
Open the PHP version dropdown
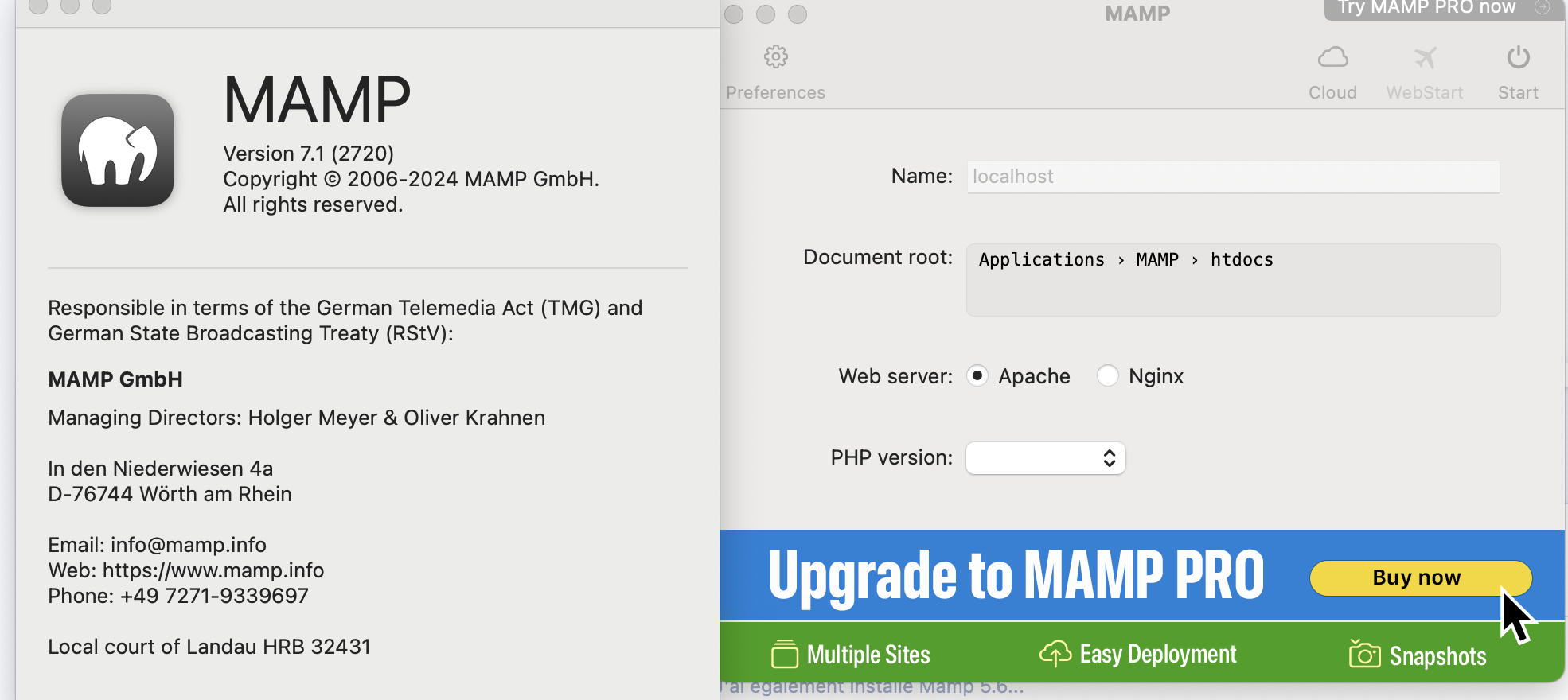[1045, 458]
